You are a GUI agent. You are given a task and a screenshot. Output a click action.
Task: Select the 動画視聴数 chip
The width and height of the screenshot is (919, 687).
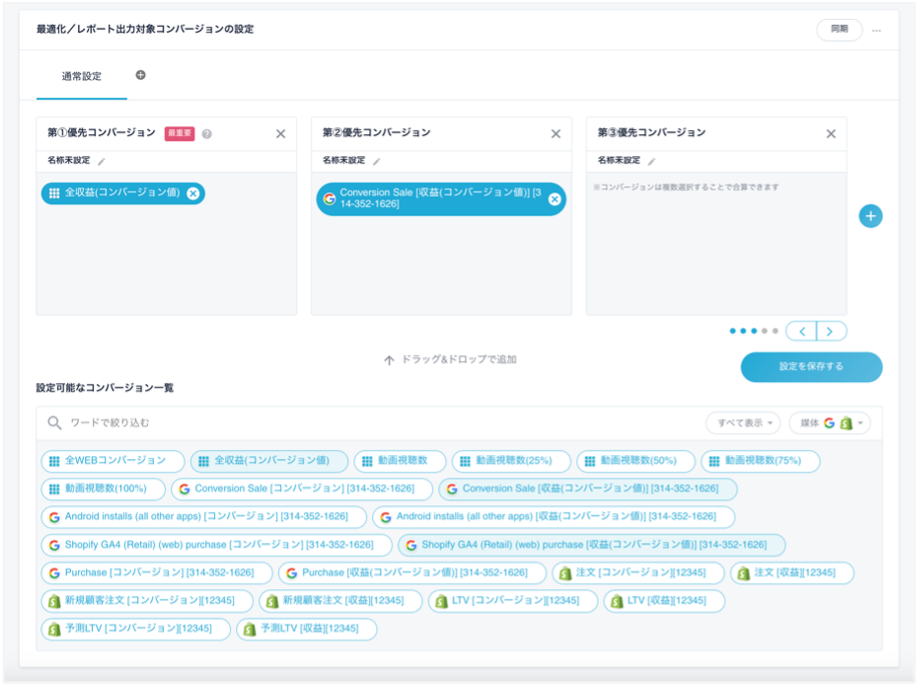(x=400, y=461)
